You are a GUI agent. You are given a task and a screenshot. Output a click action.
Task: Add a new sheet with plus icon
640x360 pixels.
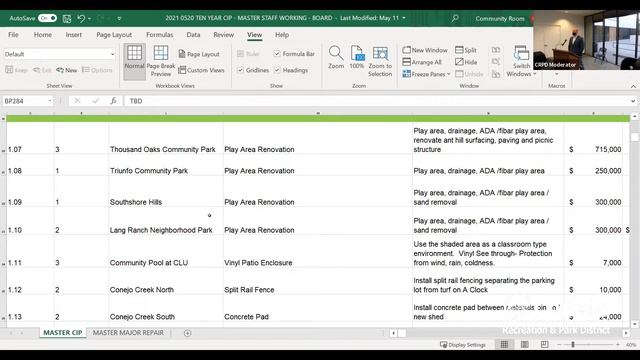[x=187, y=333]
